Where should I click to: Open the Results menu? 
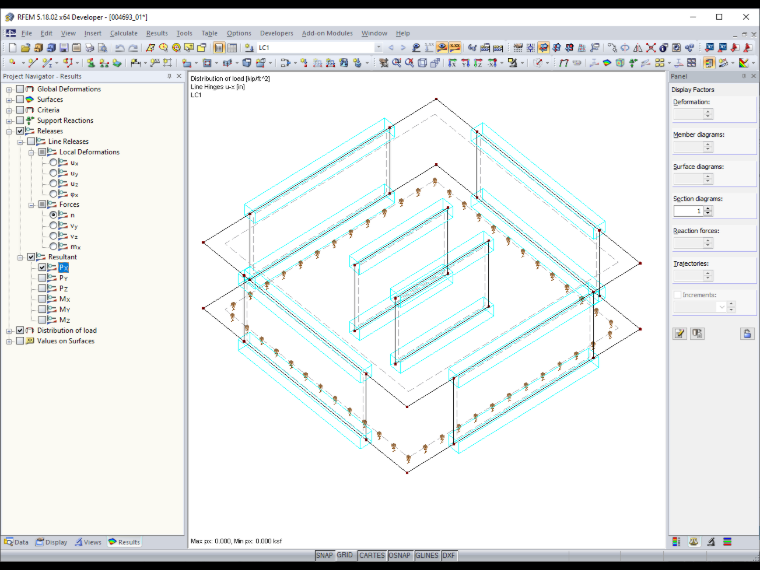(x=157, y=33)
